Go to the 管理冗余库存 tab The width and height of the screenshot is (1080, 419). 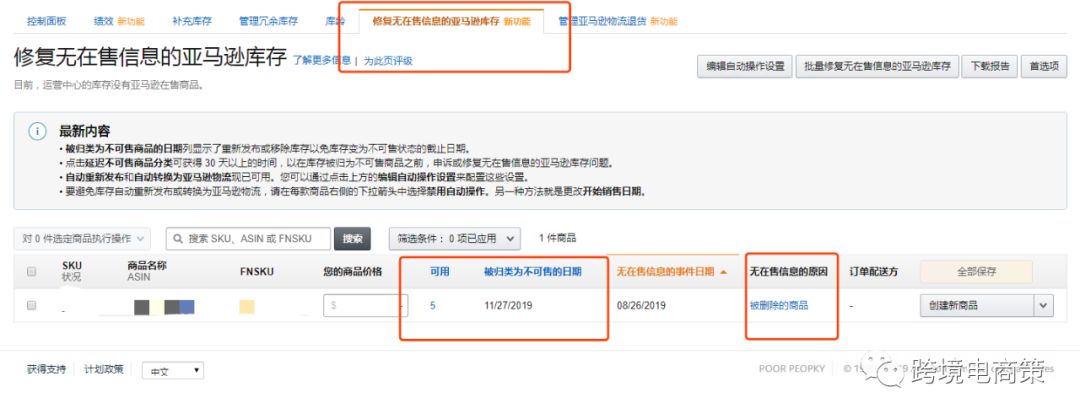coord(268,20)
